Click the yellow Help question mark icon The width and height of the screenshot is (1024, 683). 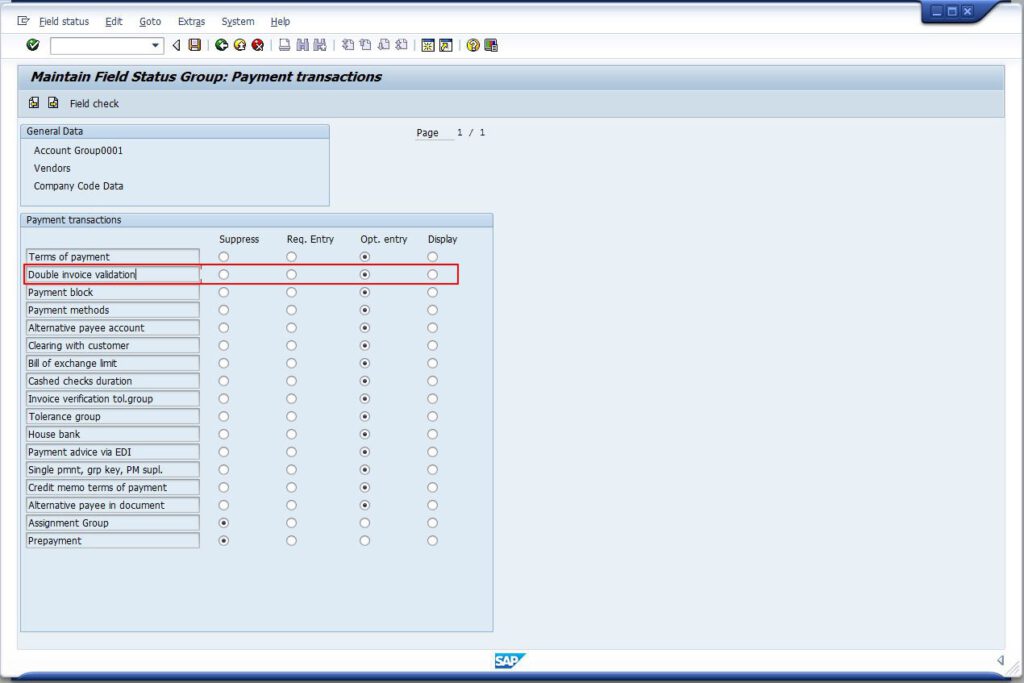click(x=473, y=45)
